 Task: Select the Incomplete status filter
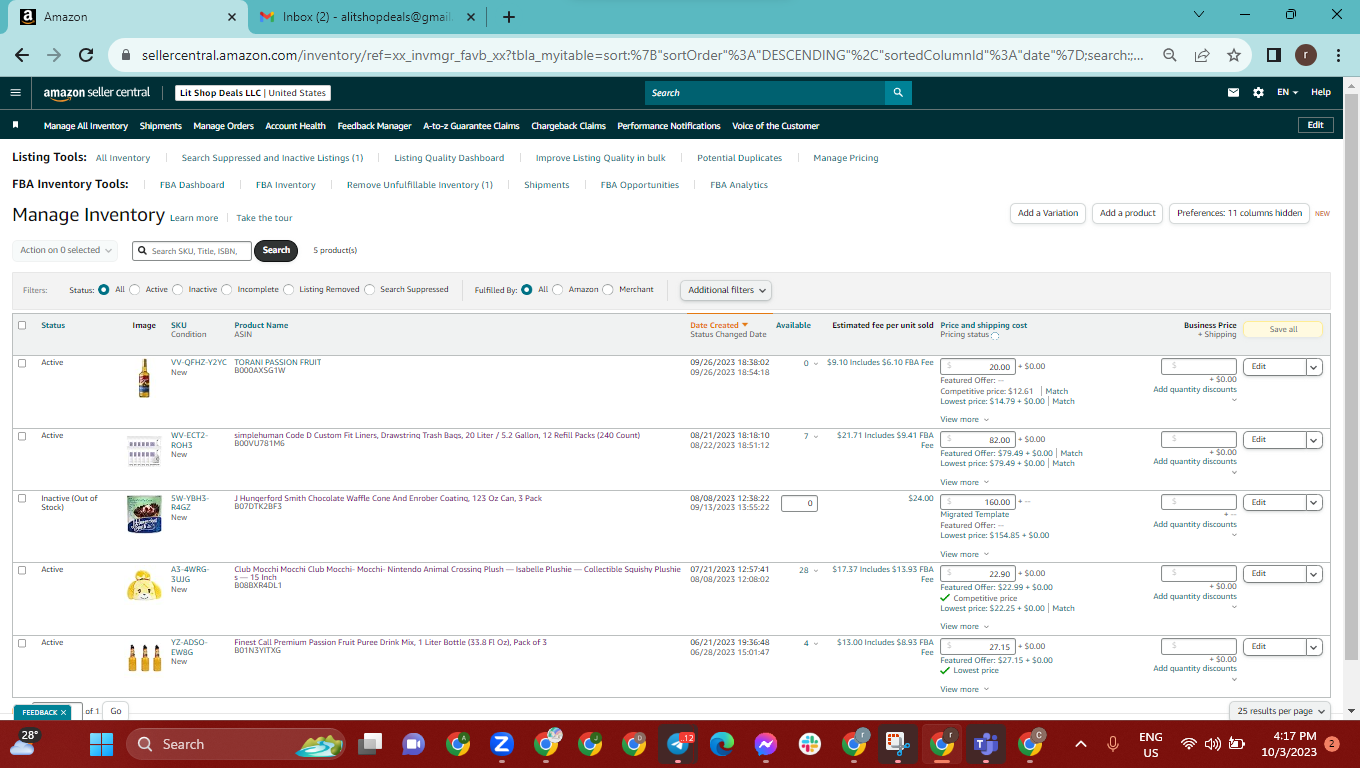click(227, 290)
